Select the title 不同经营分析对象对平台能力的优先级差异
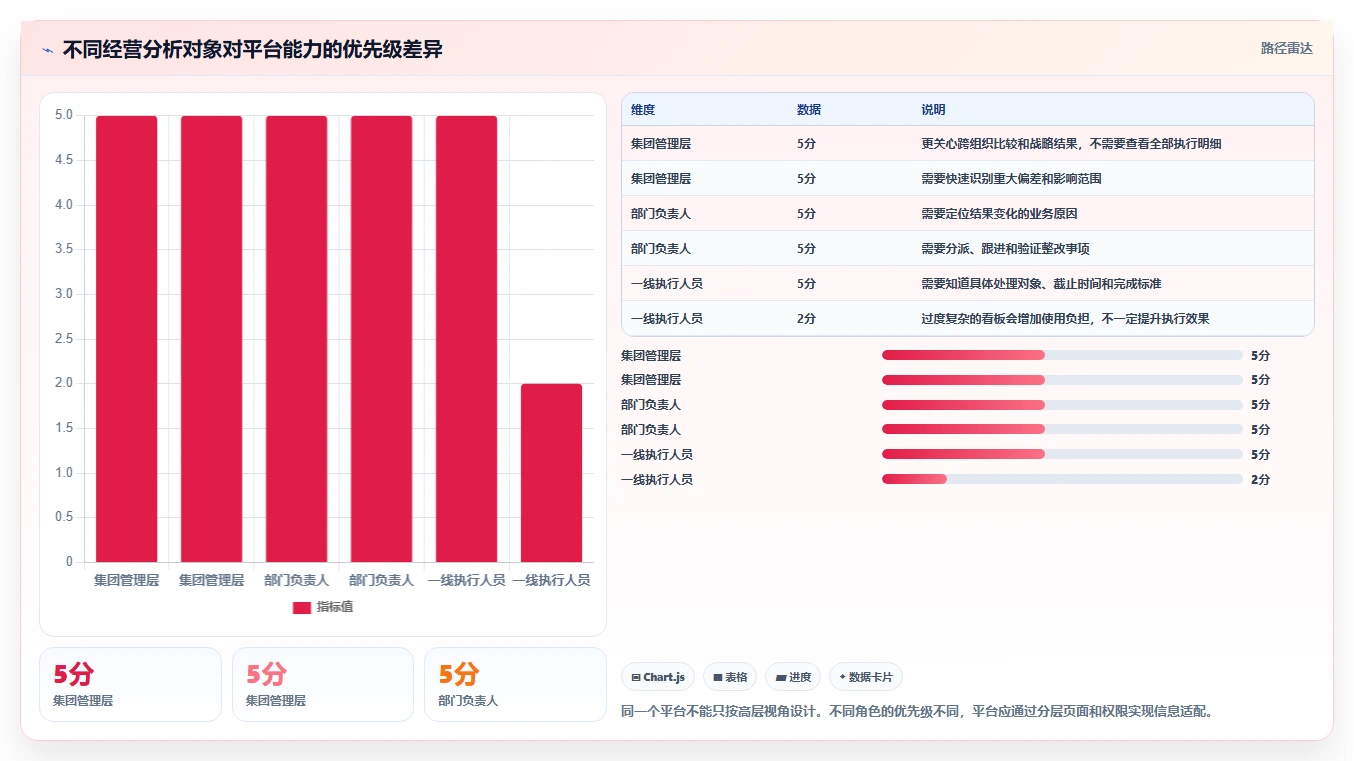 tap(252, 50)
